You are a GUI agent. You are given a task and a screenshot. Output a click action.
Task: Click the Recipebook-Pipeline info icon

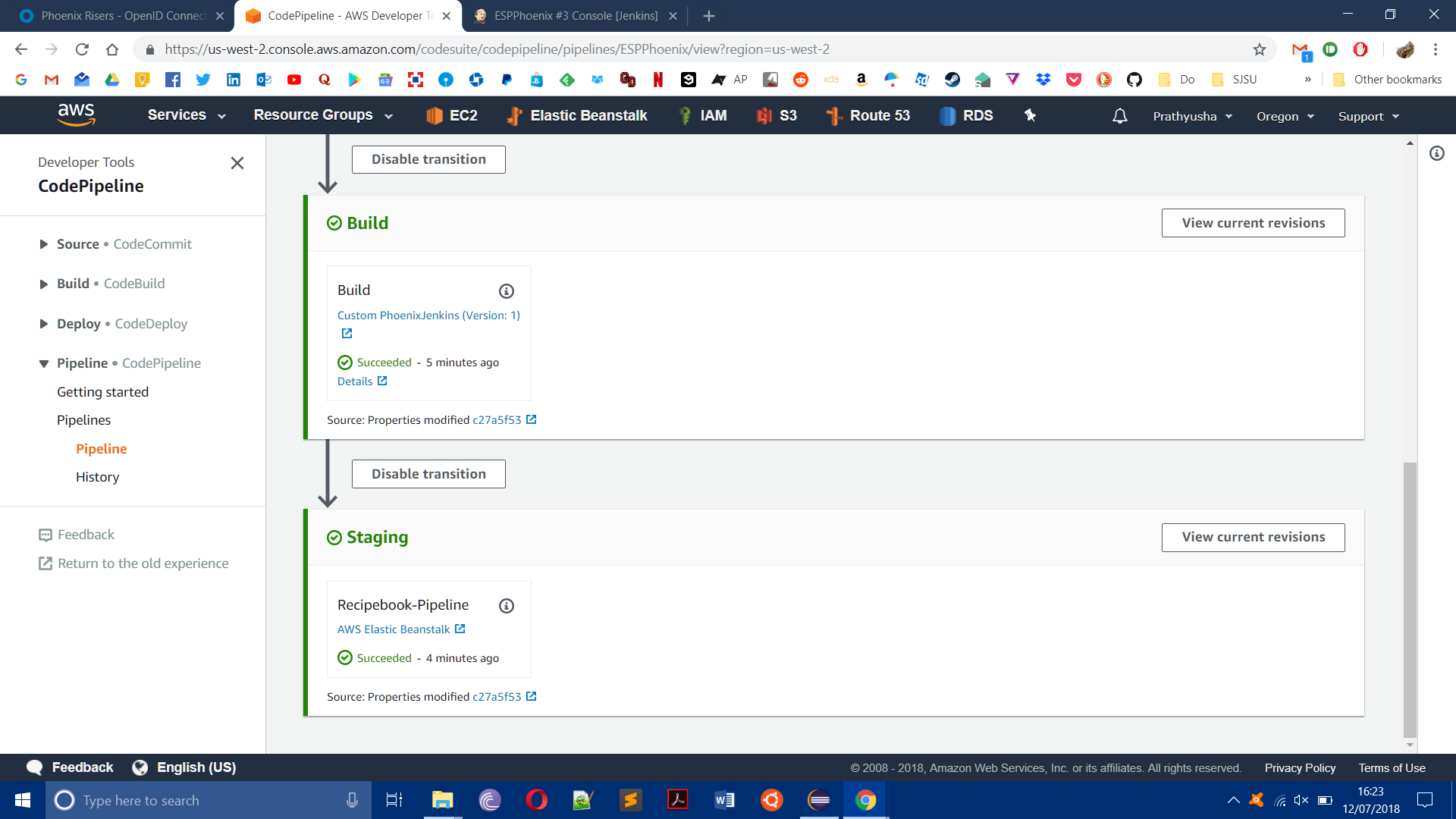tap(507, 606)
